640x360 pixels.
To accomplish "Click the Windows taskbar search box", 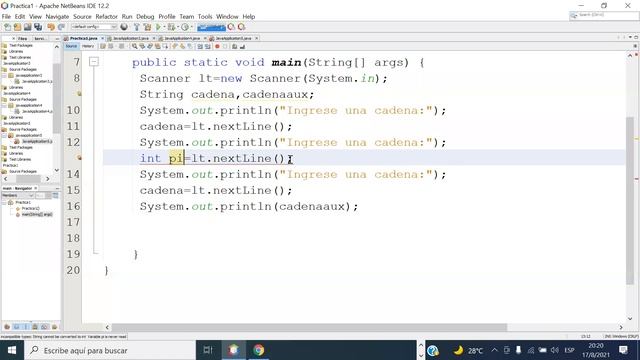I will point(110,350).
